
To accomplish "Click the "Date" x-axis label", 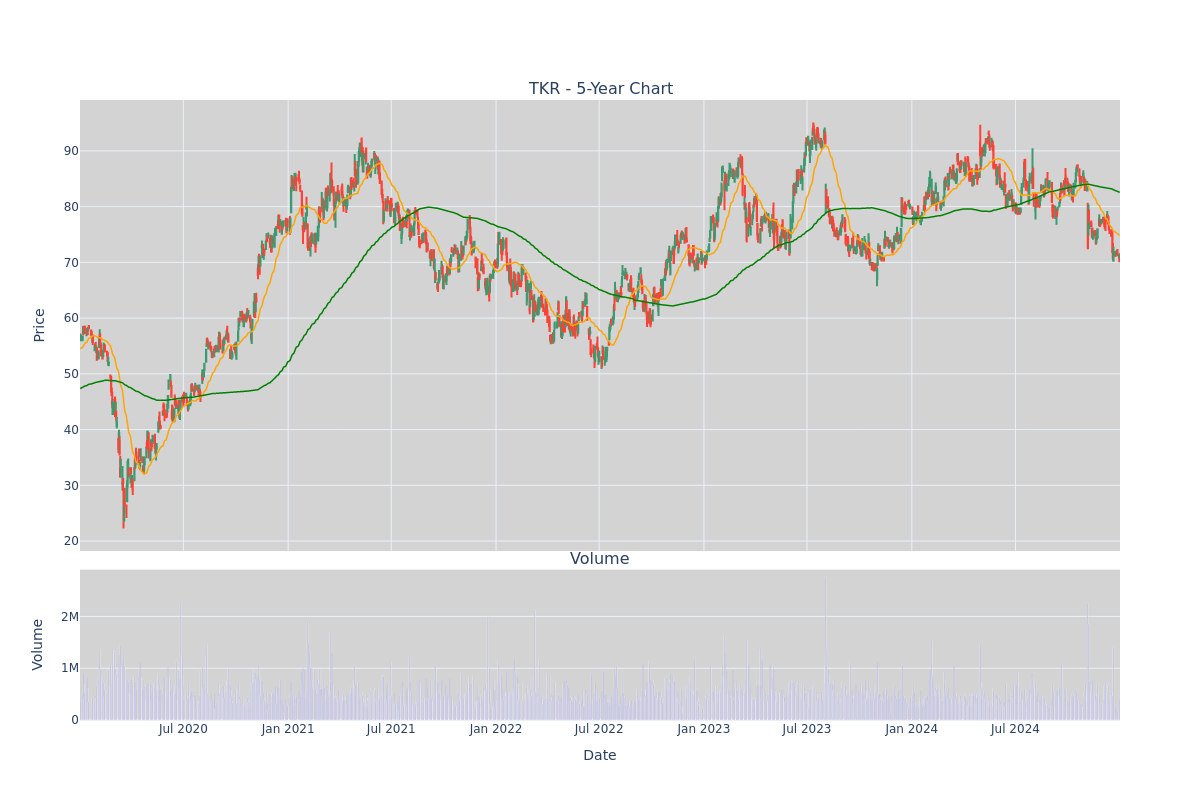I will pyautogui.click(x=600, y=756).
